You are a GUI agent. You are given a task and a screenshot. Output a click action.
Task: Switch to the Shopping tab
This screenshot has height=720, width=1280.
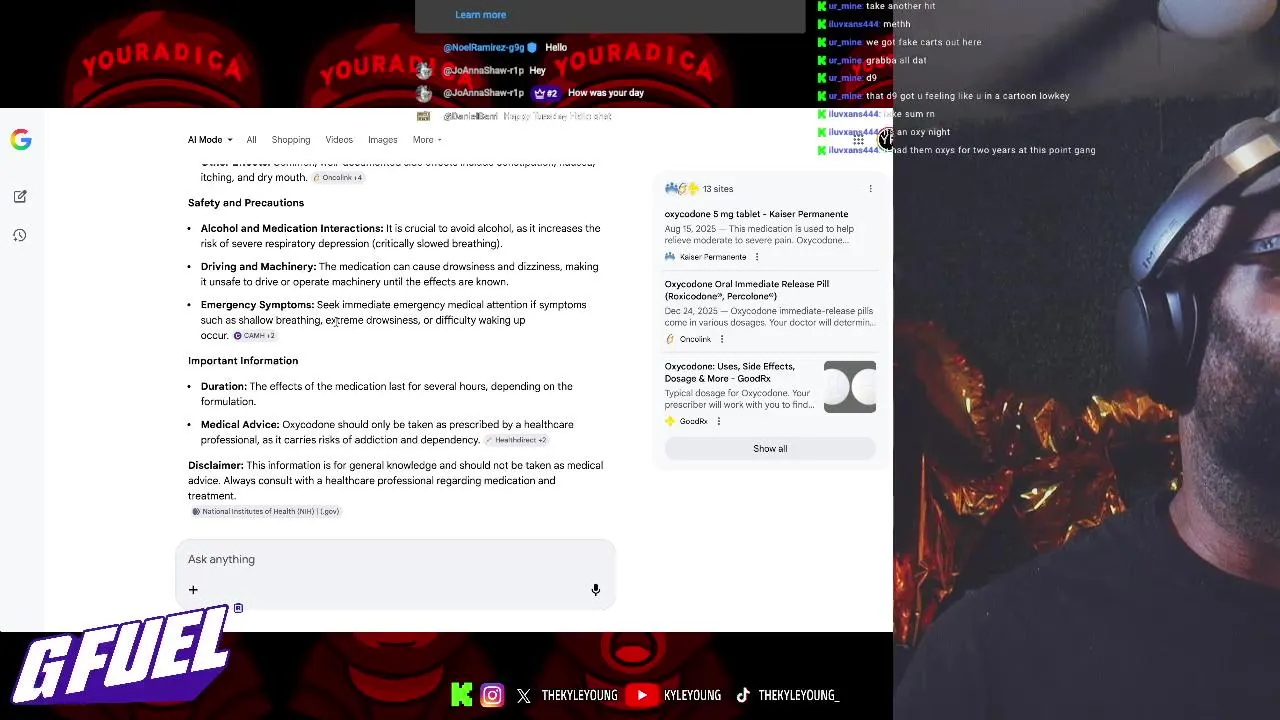click(x=291, y=140)
